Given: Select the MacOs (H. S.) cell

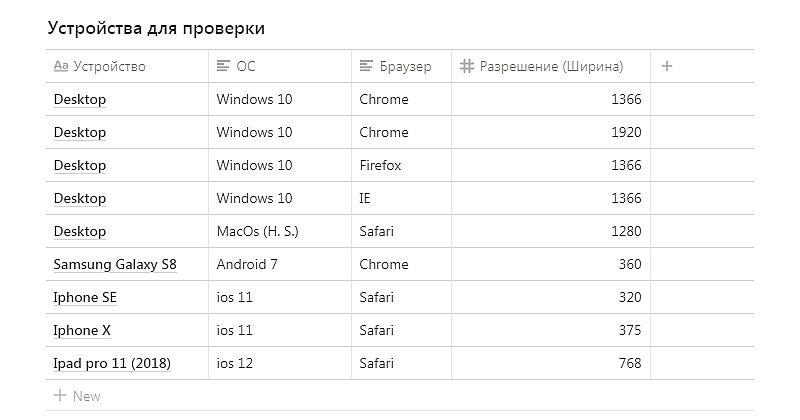Looking at the screenshot, I should coord(280,231).
